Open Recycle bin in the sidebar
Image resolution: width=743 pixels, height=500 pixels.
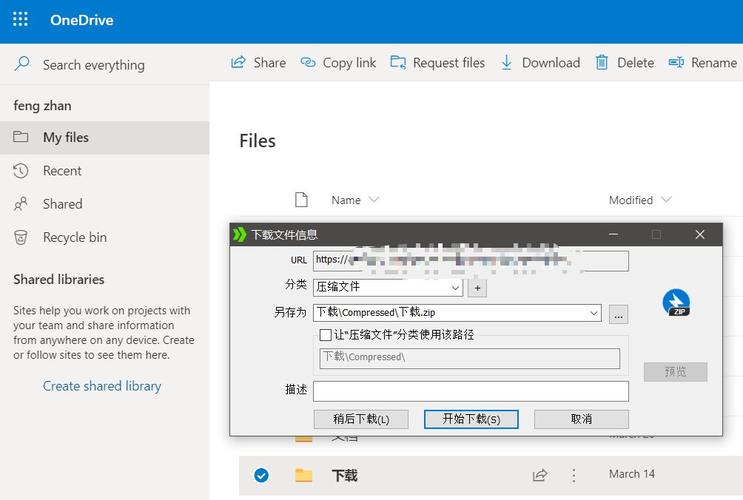(x=75, y=237)
